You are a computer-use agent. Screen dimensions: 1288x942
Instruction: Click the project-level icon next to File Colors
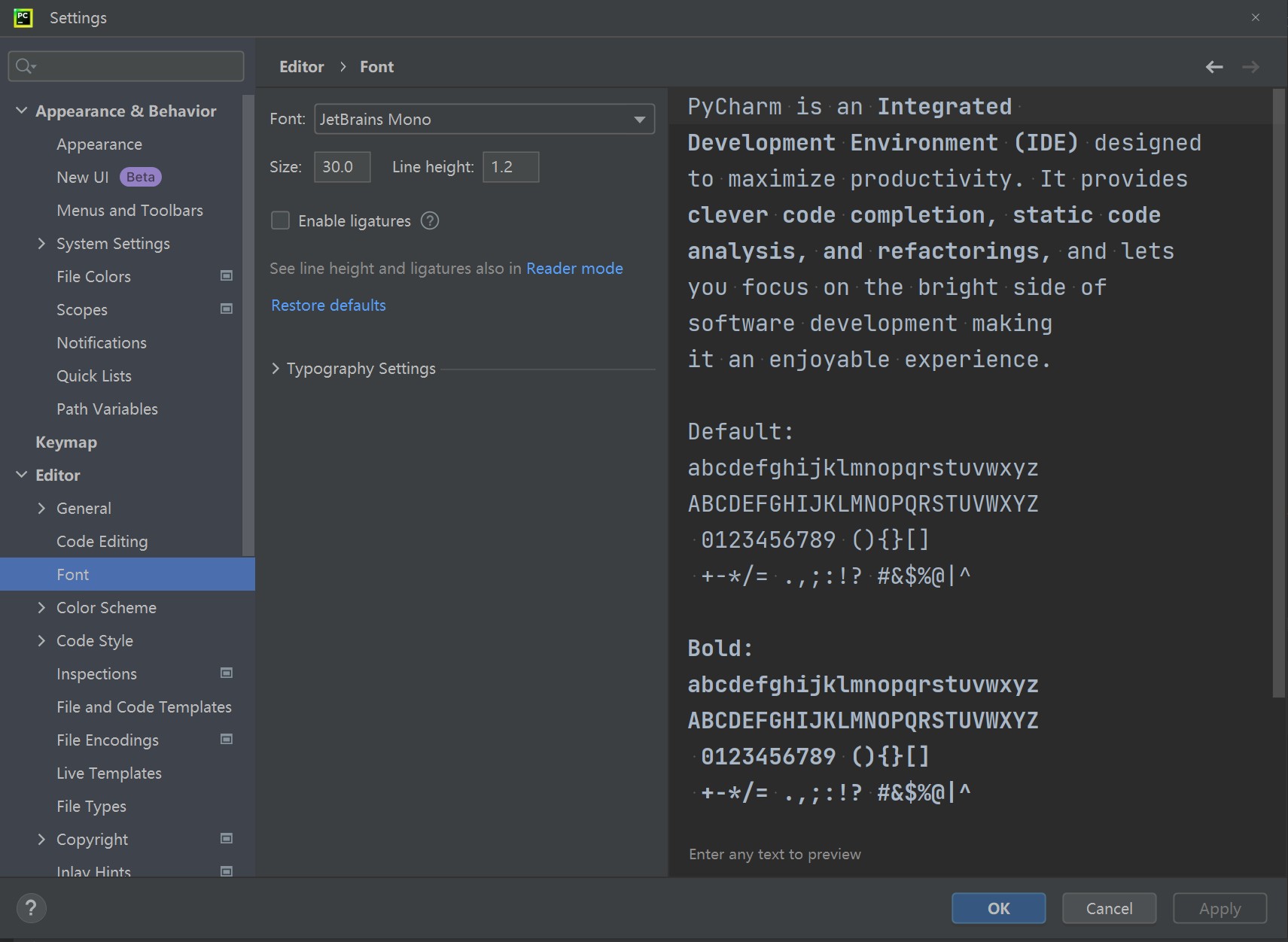tap(226, 276)
